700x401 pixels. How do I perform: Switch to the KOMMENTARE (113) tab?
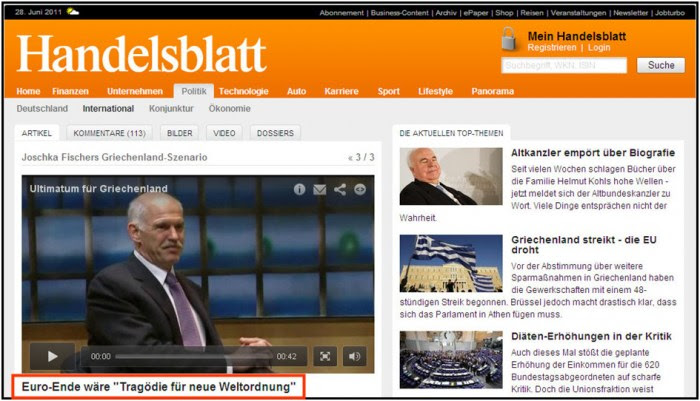(109, 133)
